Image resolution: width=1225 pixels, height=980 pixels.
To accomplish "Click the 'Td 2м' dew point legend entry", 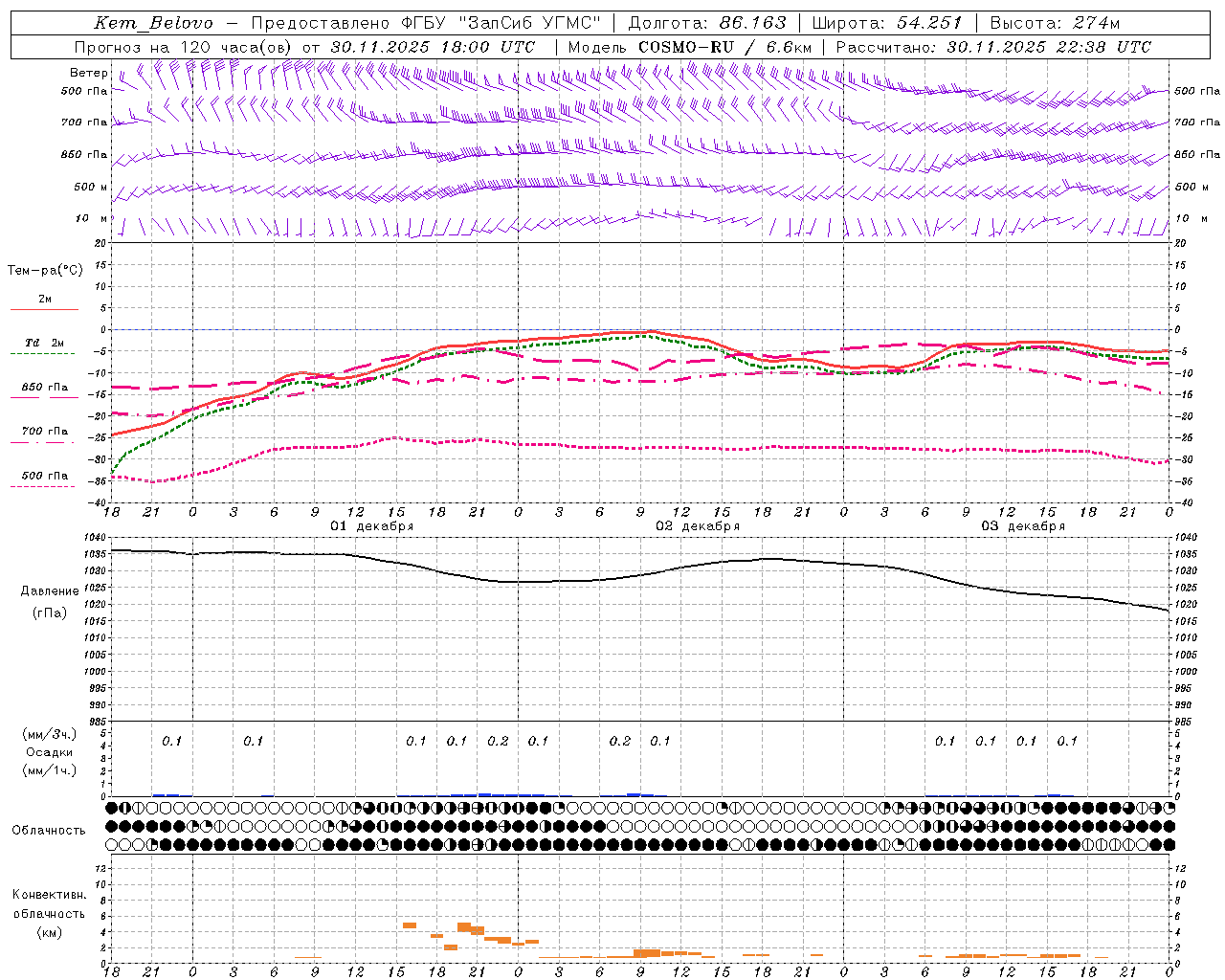I will coord(45,343).
